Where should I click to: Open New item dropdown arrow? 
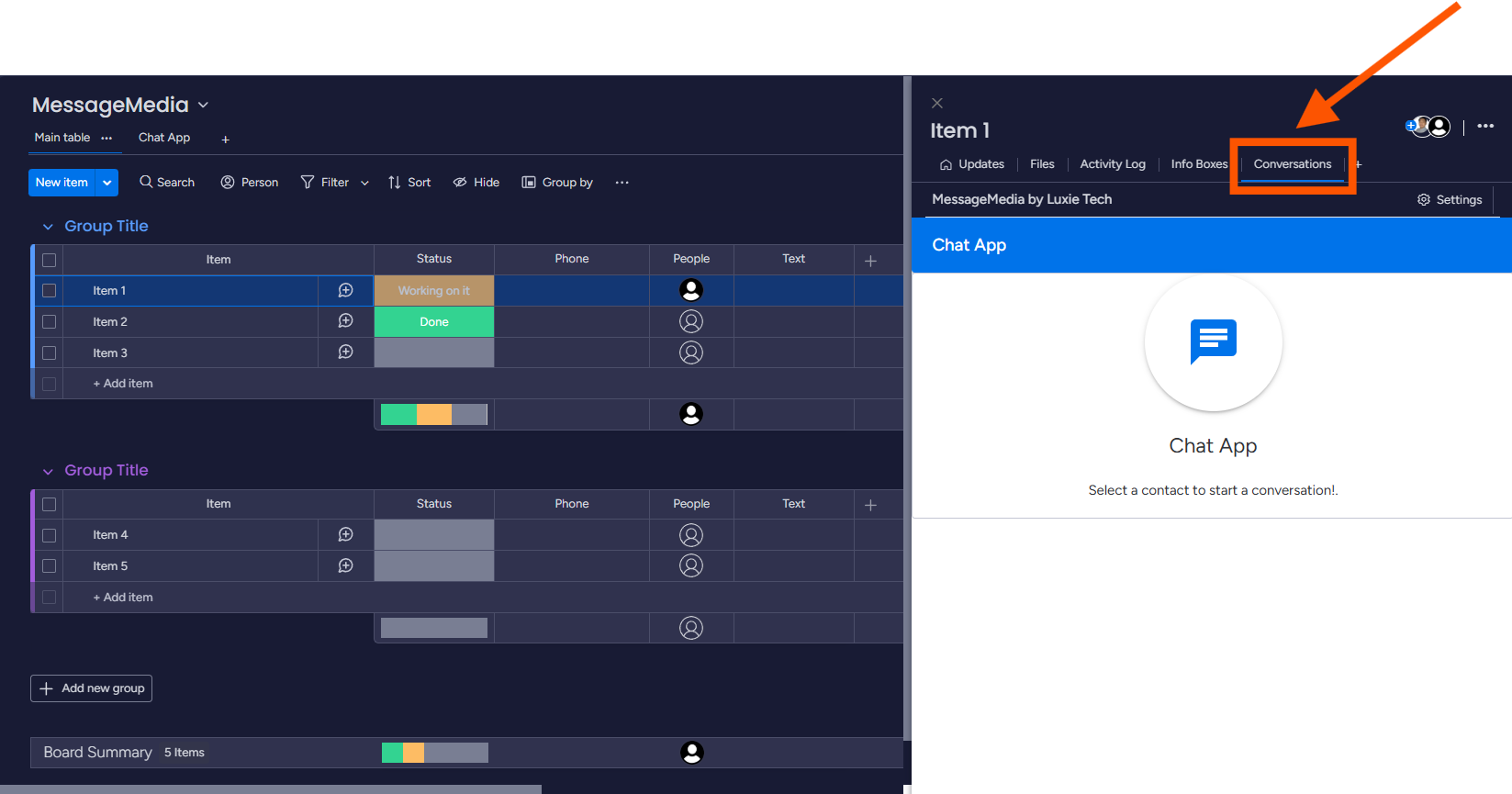[107, 183]
